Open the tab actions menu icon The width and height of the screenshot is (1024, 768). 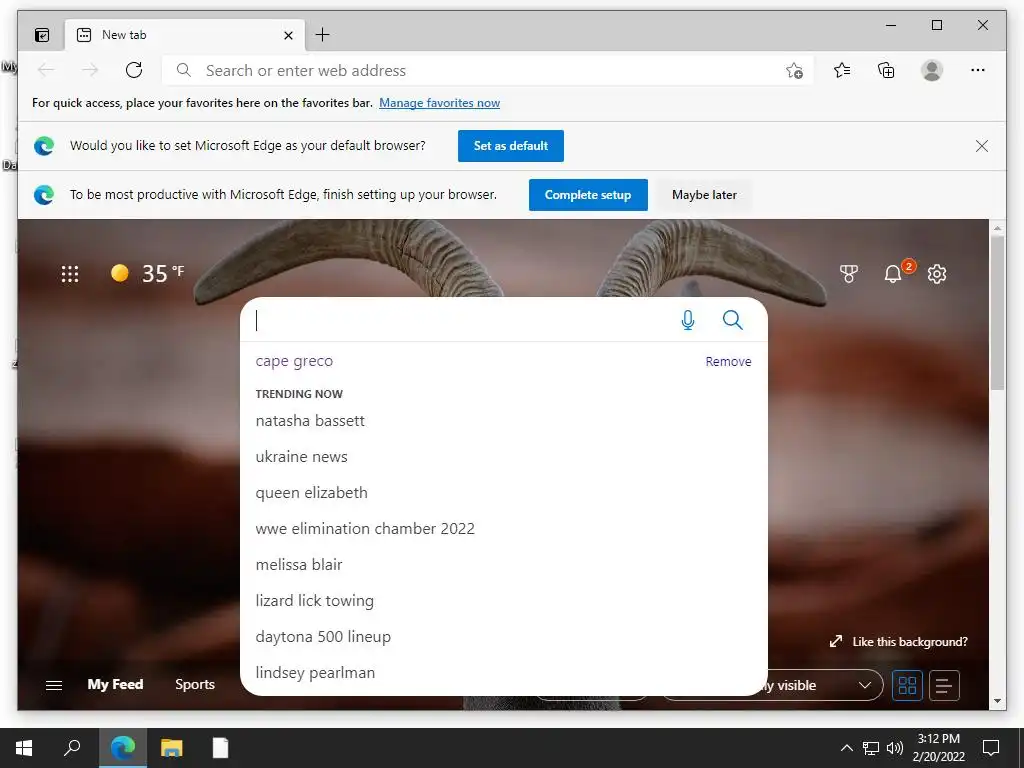[x=42, y=35]
